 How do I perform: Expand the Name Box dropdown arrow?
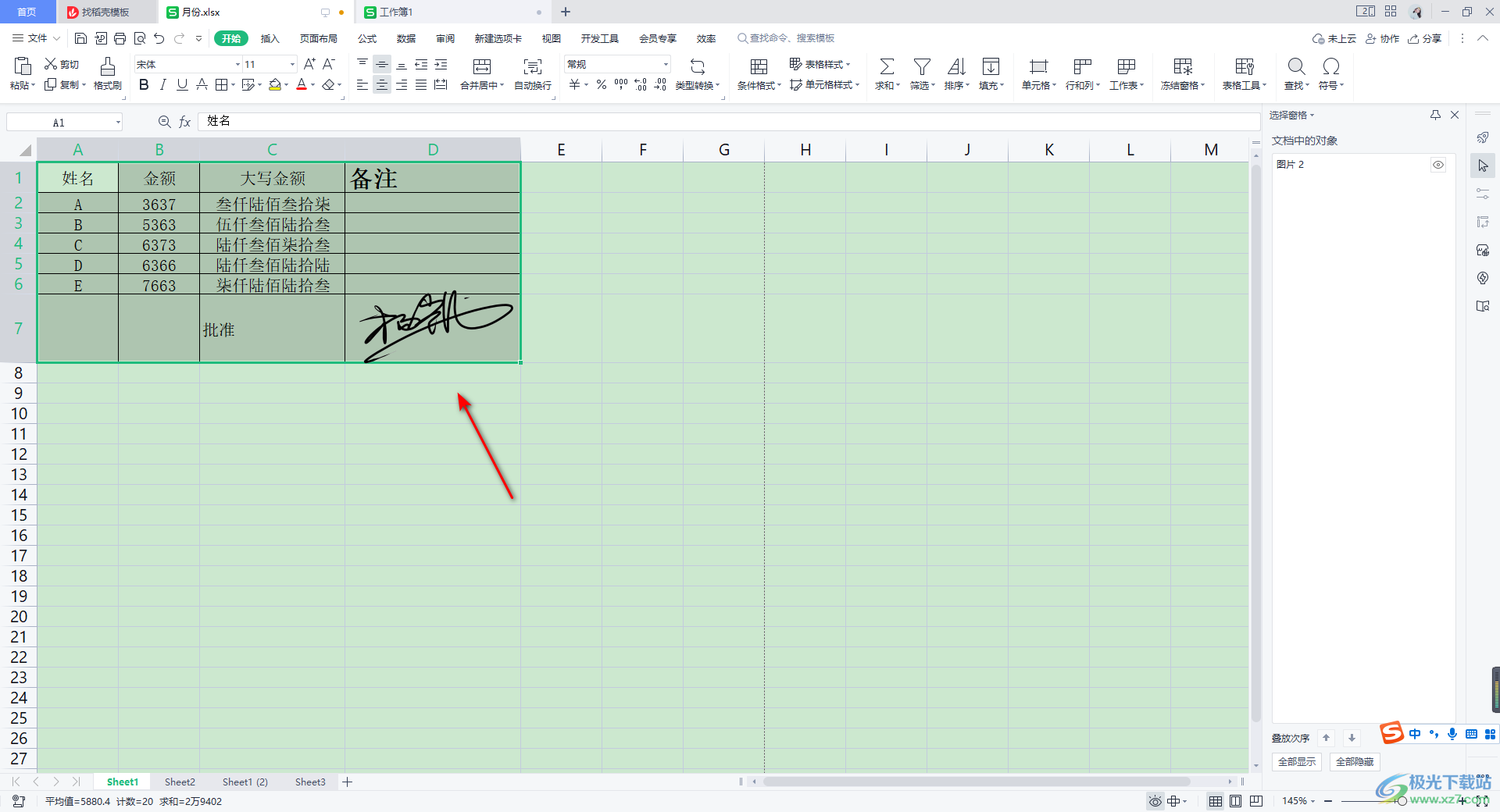[118, 122]
